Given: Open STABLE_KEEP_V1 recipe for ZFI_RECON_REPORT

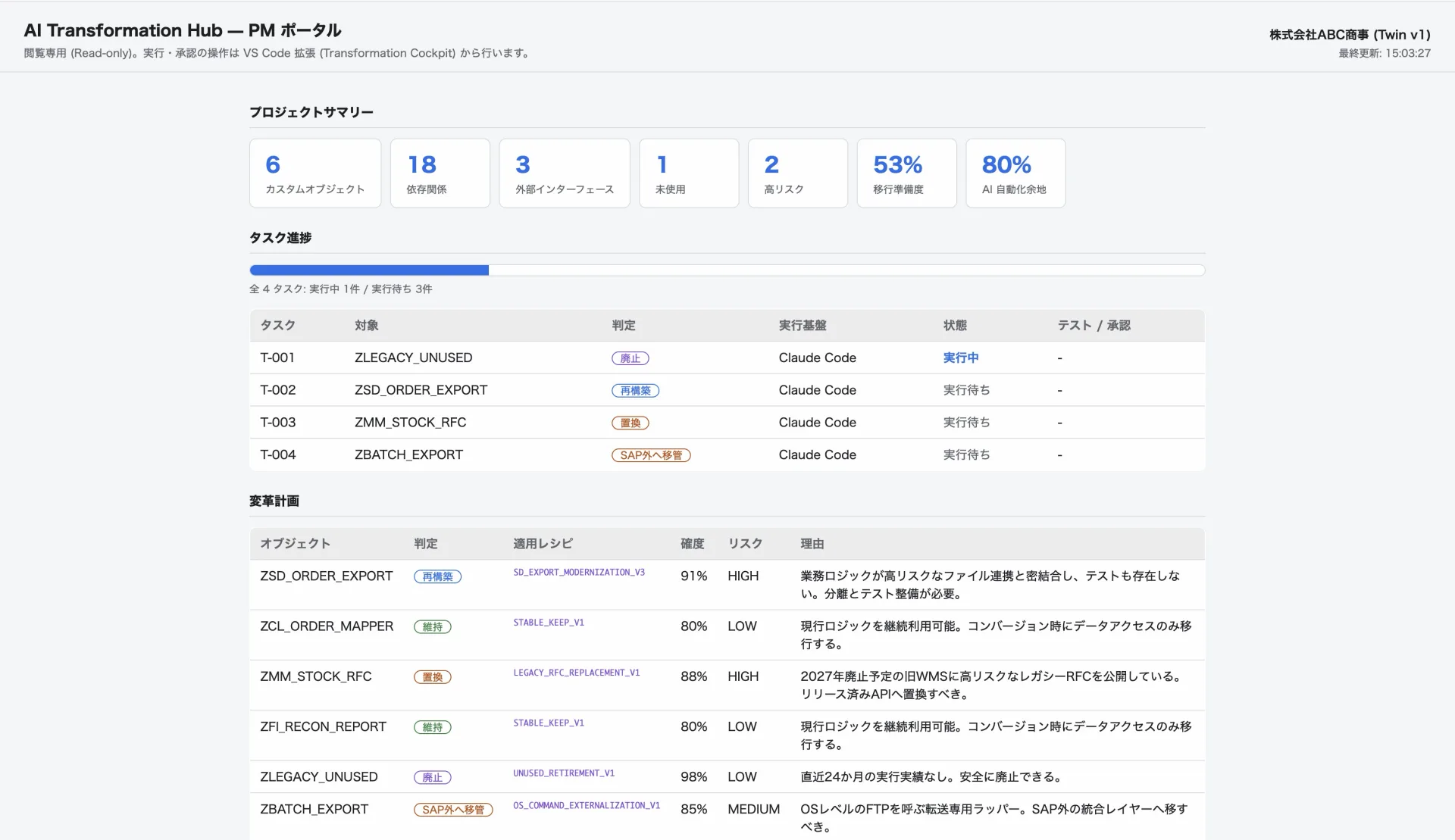Looking at the screenshot, I should coord(549,723).
